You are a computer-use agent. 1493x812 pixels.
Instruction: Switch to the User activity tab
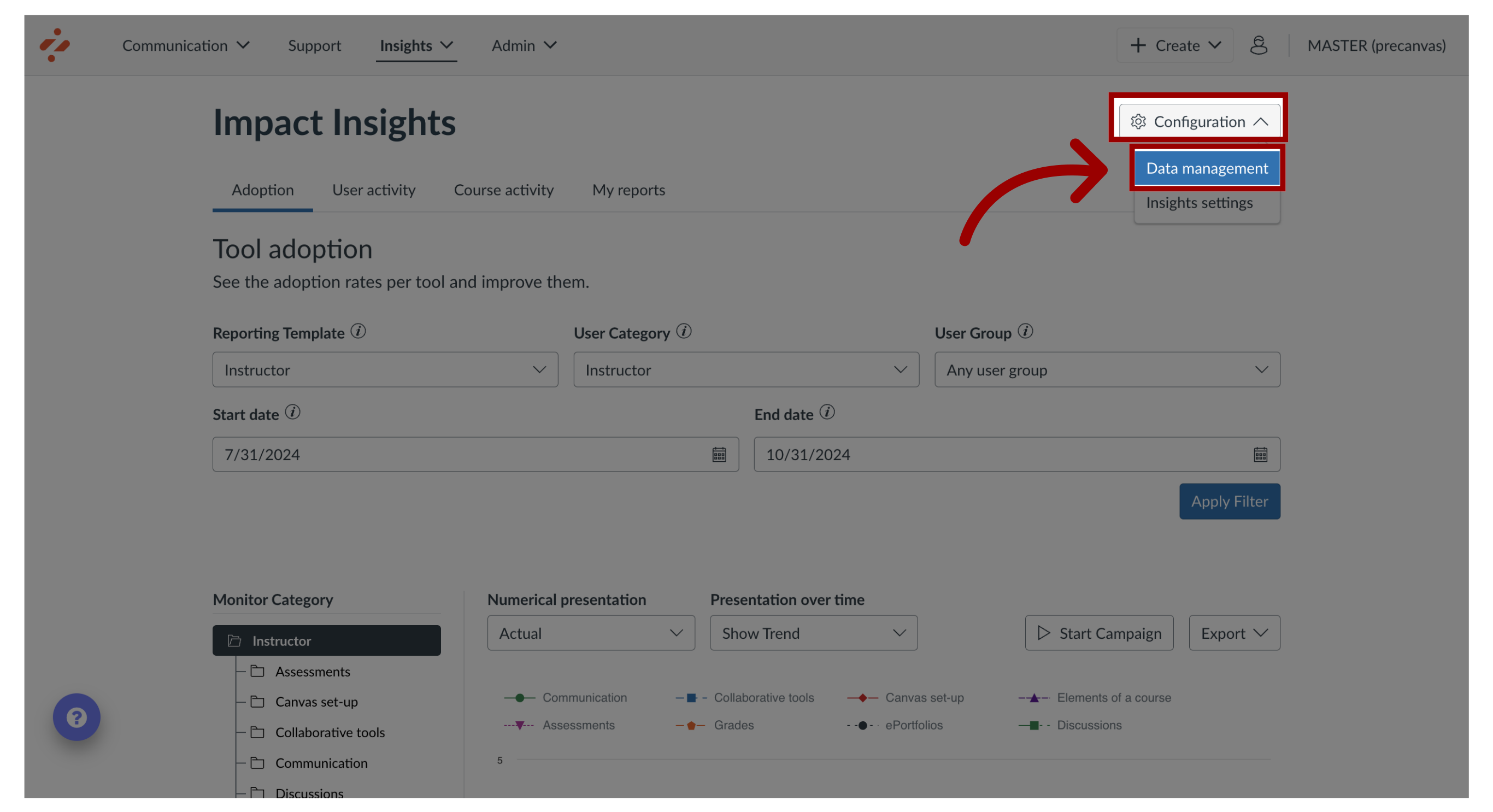(x=374, y=190)
